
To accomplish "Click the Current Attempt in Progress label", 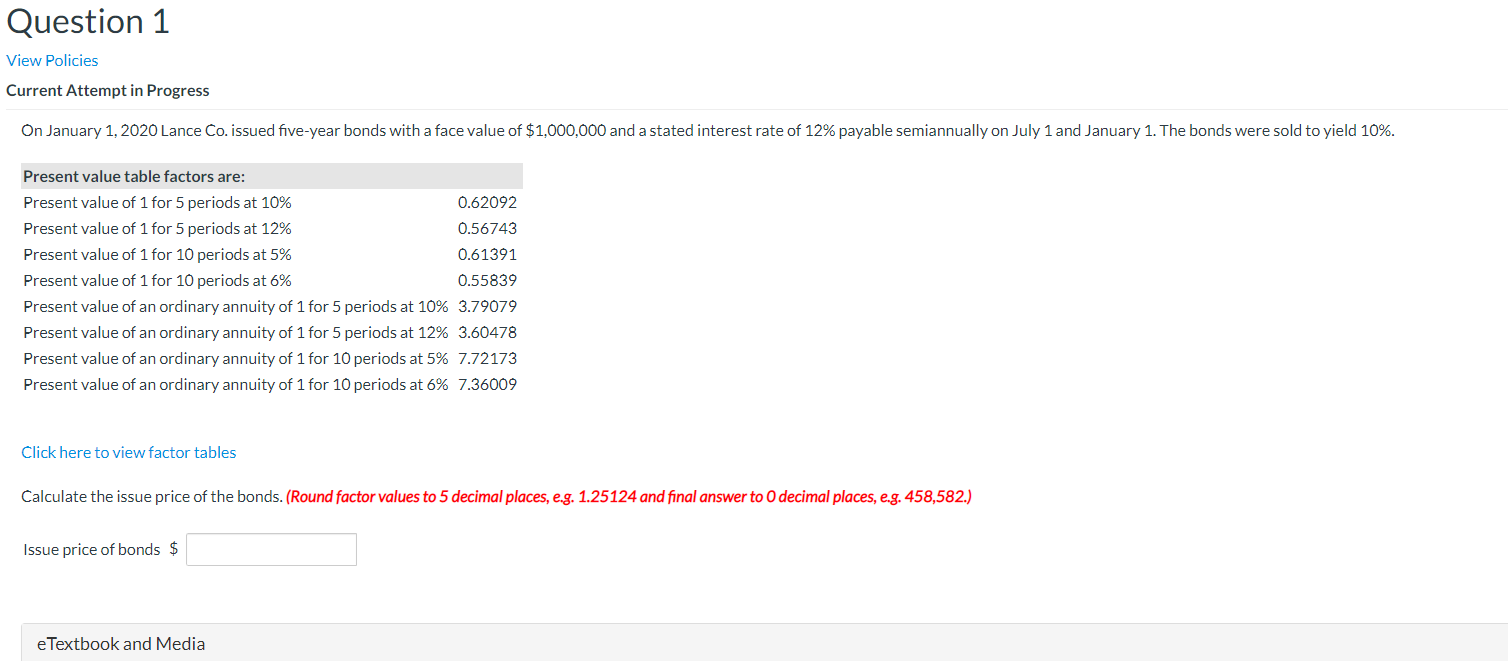I will click(107, 90).
